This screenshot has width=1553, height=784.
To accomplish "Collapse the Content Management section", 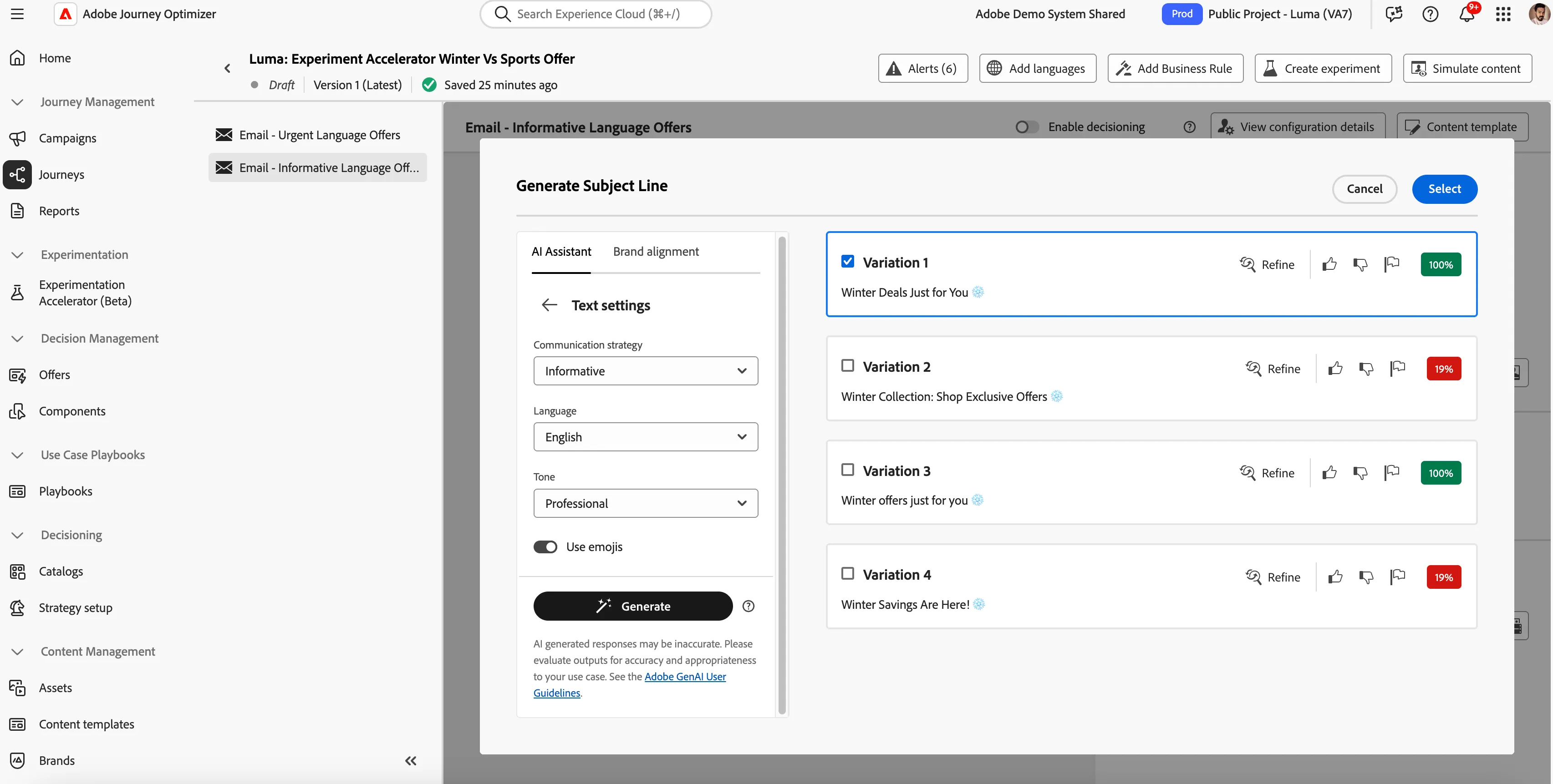I will tap(17, 652).
